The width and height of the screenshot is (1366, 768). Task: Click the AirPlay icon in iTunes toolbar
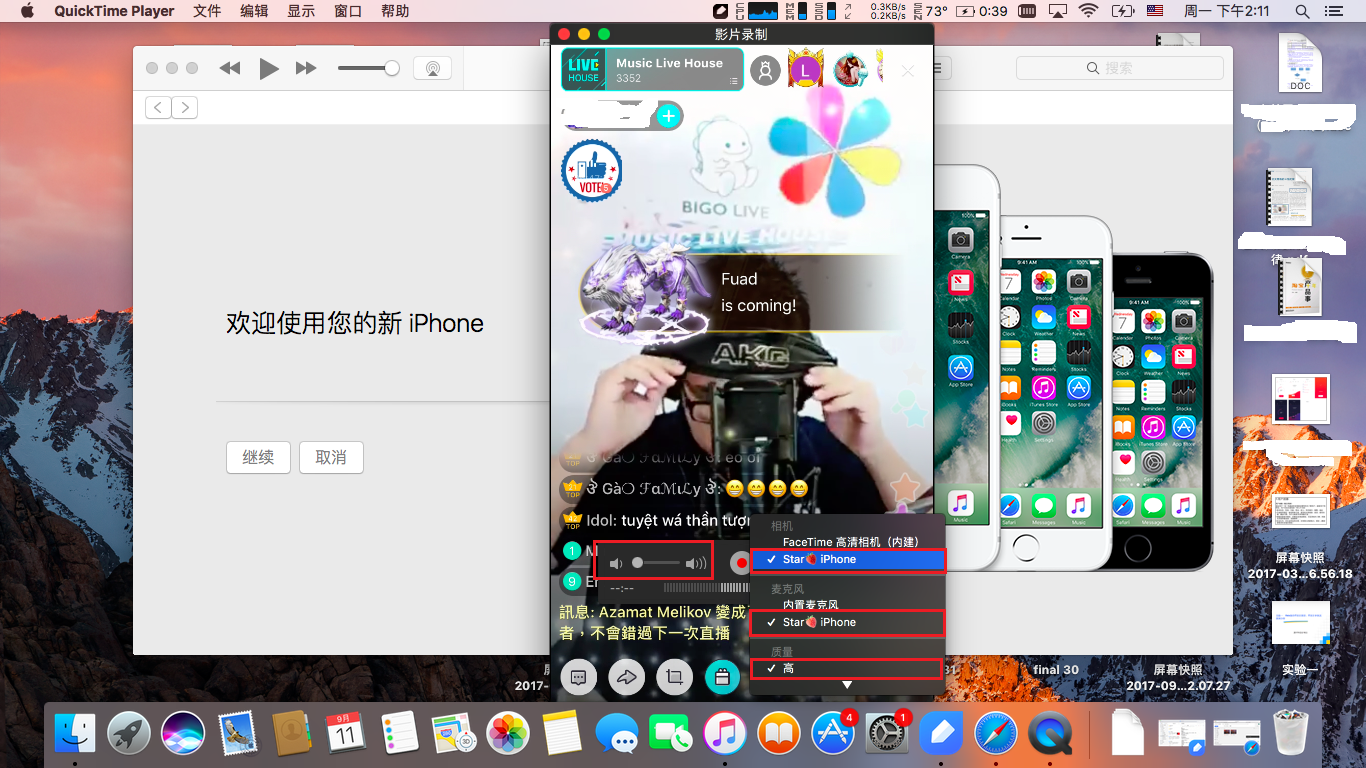(x=432, y=68)
